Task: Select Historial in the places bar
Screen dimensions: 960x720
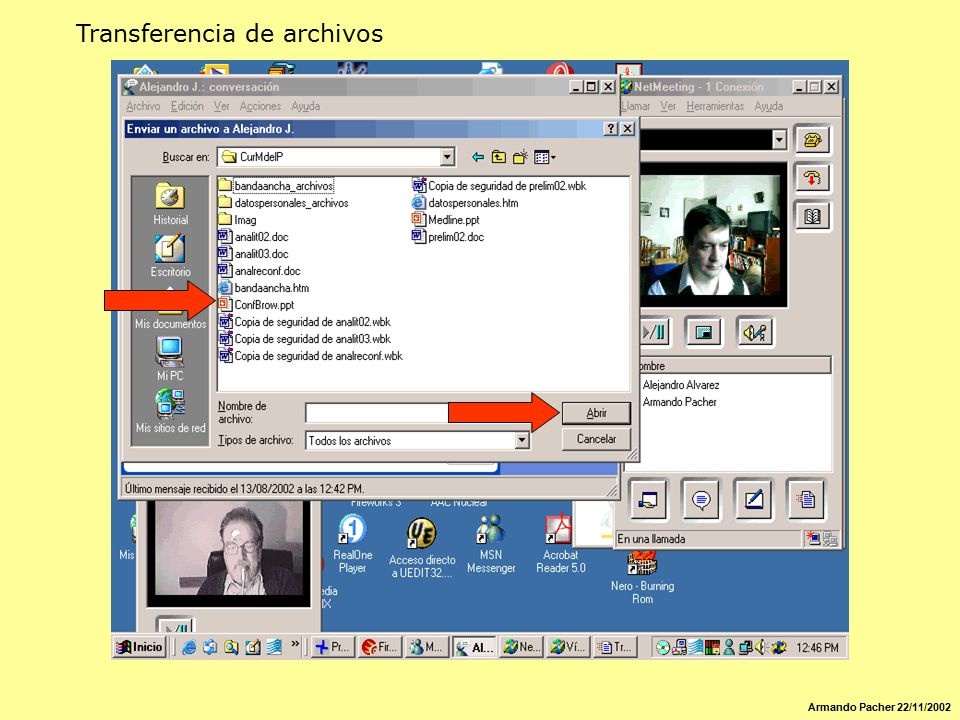Action: [170, 204]
